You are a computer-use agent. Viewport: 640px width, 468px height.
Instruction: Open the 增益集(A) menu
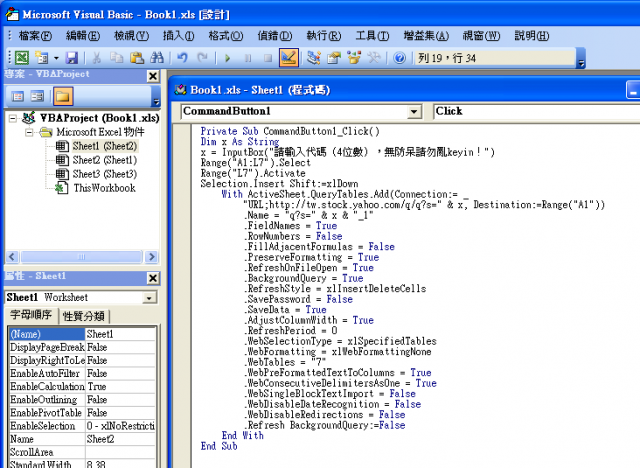[x=426, y=36]
